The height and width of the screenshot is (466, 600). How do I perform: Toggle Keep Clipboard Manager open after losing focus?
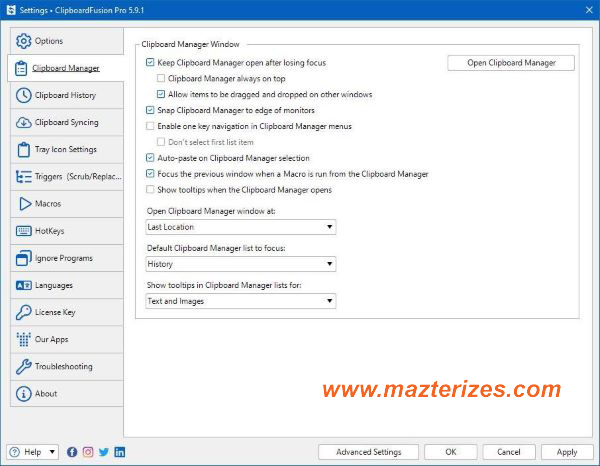click(x=150, y=62)
